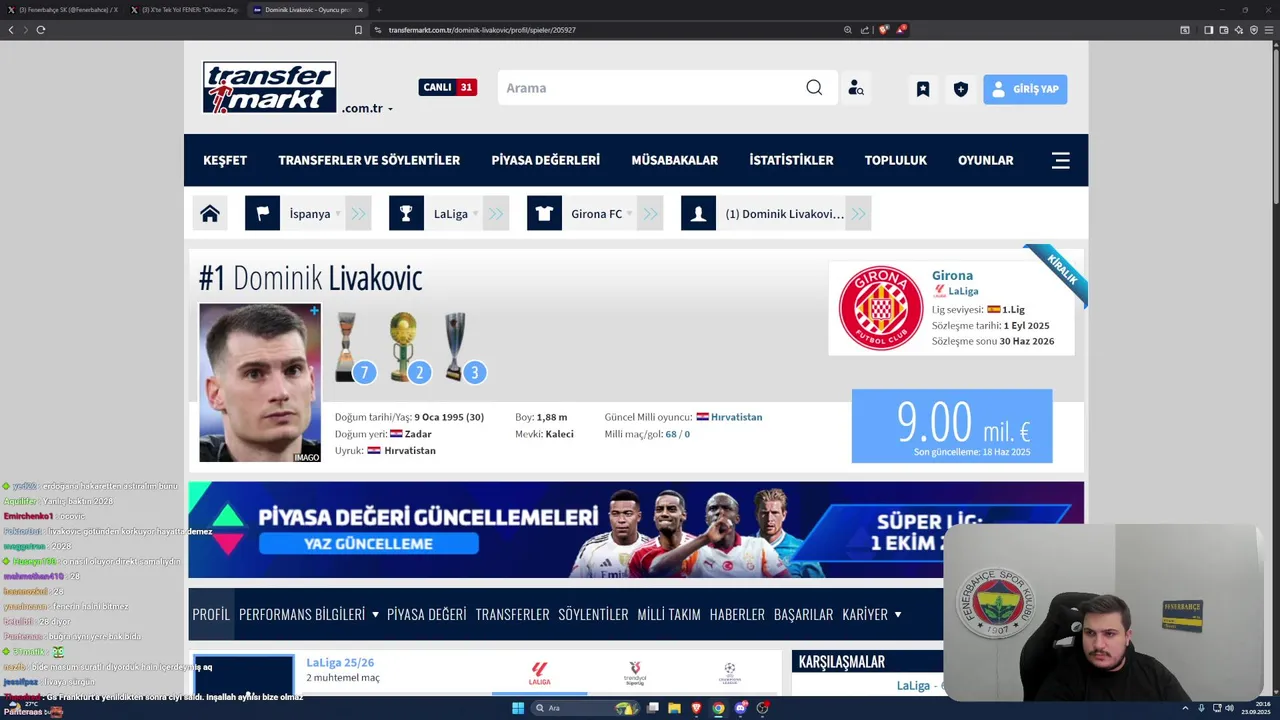Select the PROFİL tab
The width and height of the screenshot is (1280, 720).
(211, 614)
